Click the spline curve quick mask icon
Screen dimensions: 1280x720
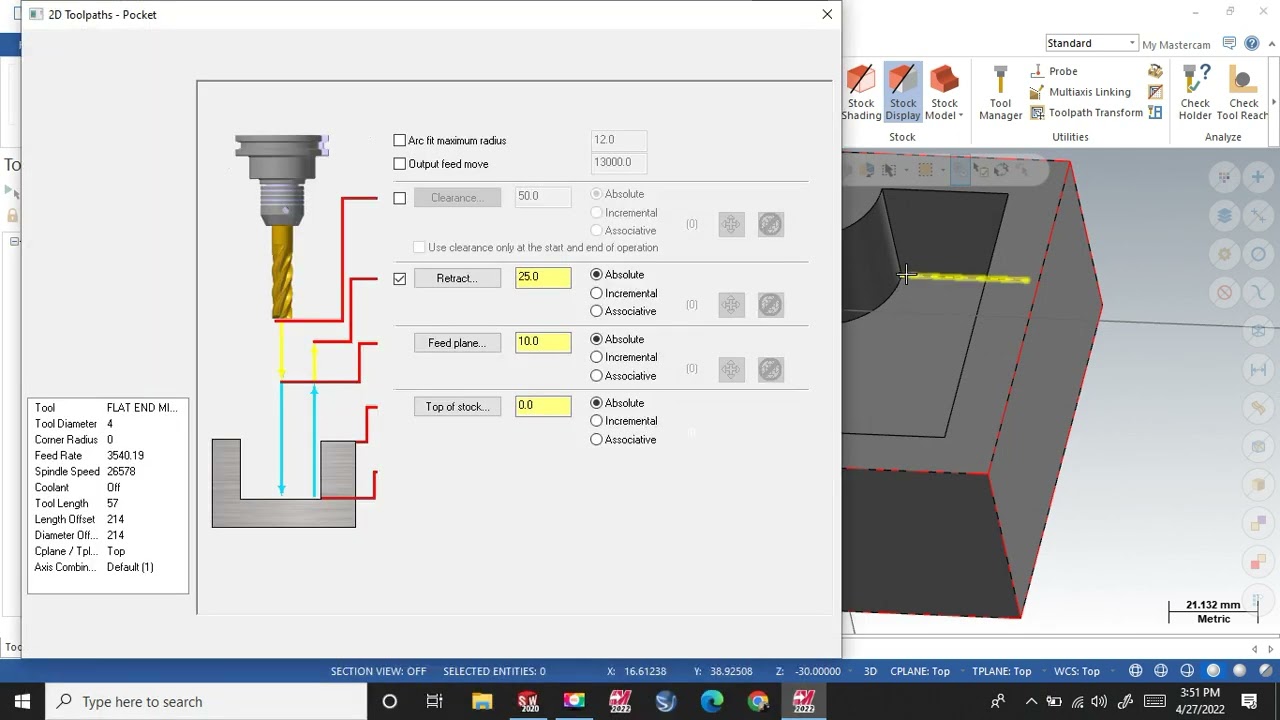point(1258,292)
